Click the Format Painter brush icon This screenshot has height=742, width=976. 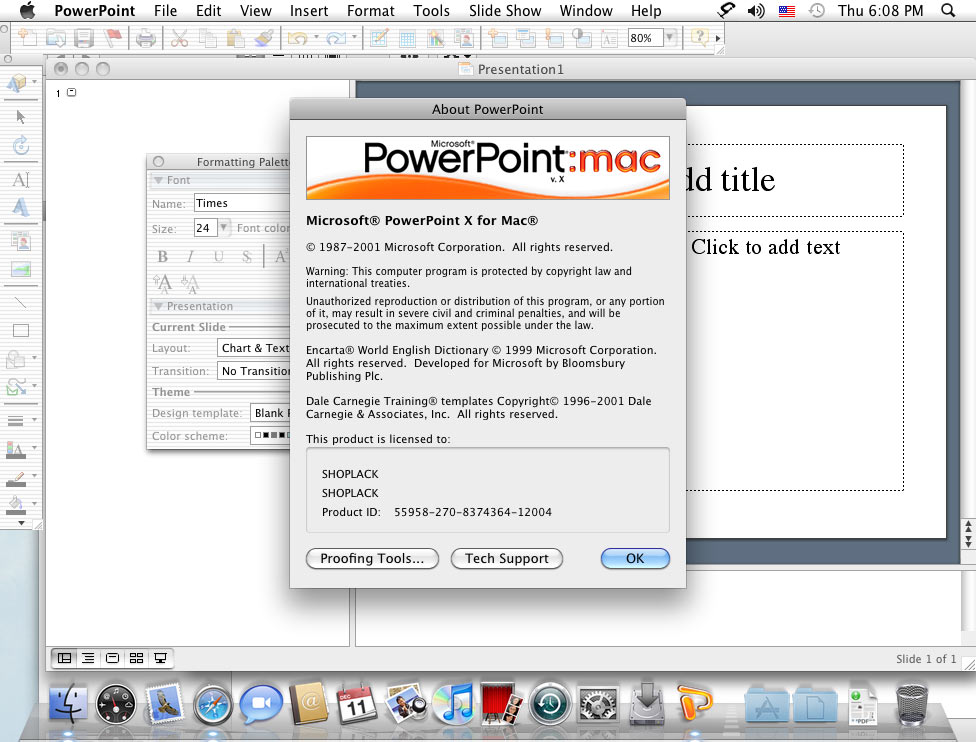click(x=264, y=38)
